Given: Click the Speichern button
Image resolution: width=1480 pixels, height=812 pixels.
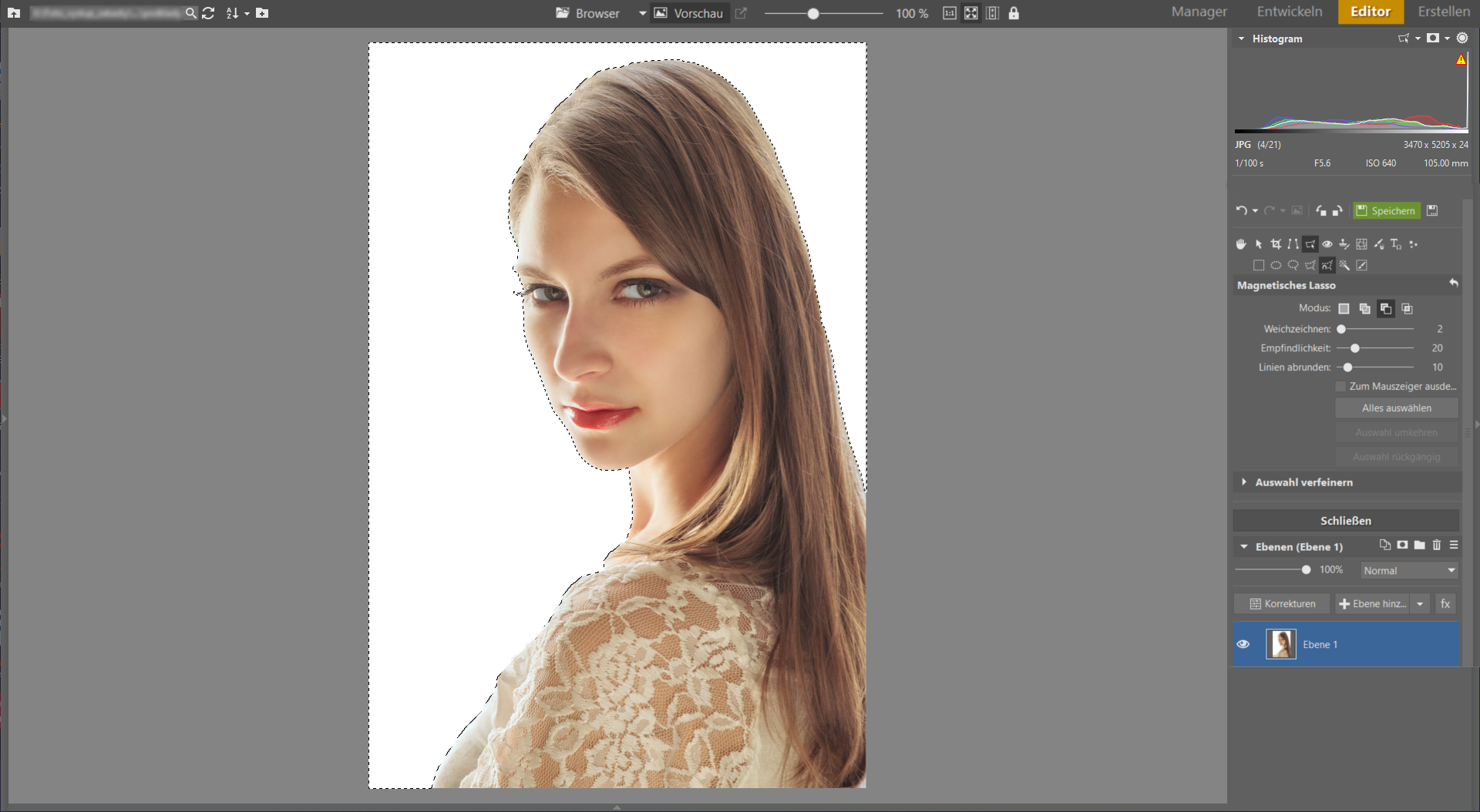Looking at the screenshot, I should click(1386, 210).
